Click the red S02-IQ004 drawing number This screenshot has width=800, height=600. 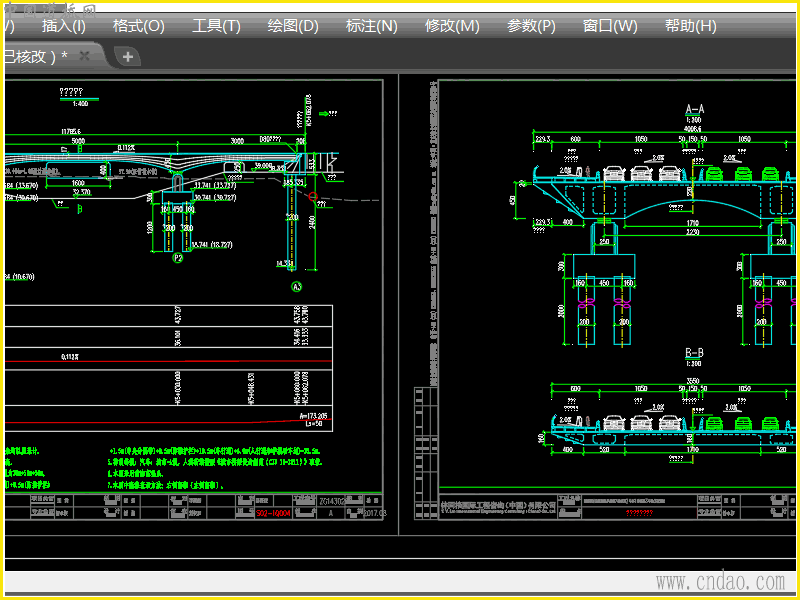coord(273,513)
